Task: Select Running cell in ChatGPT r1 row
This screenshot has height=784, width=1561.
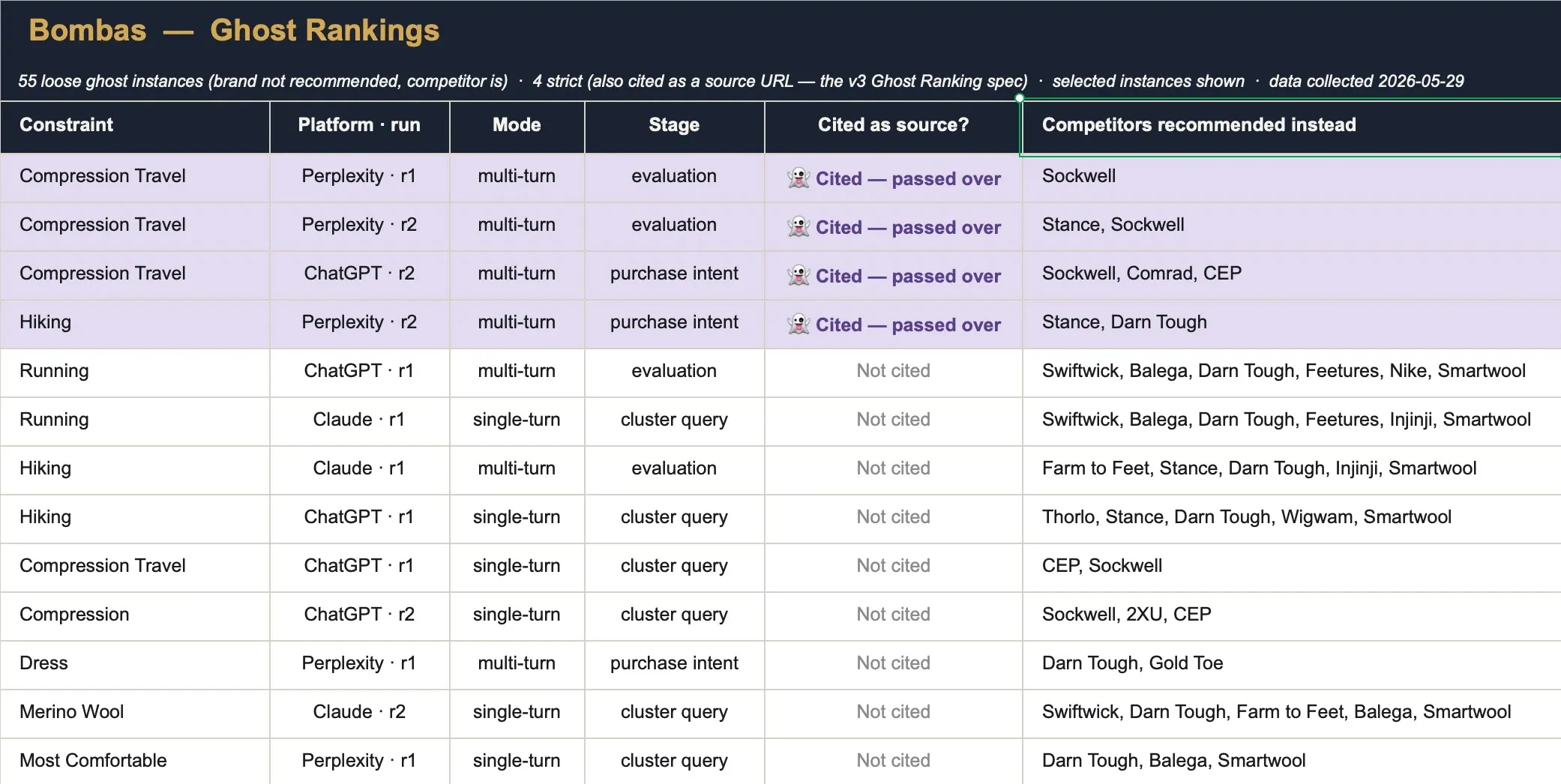Action: tap(135, 373)
